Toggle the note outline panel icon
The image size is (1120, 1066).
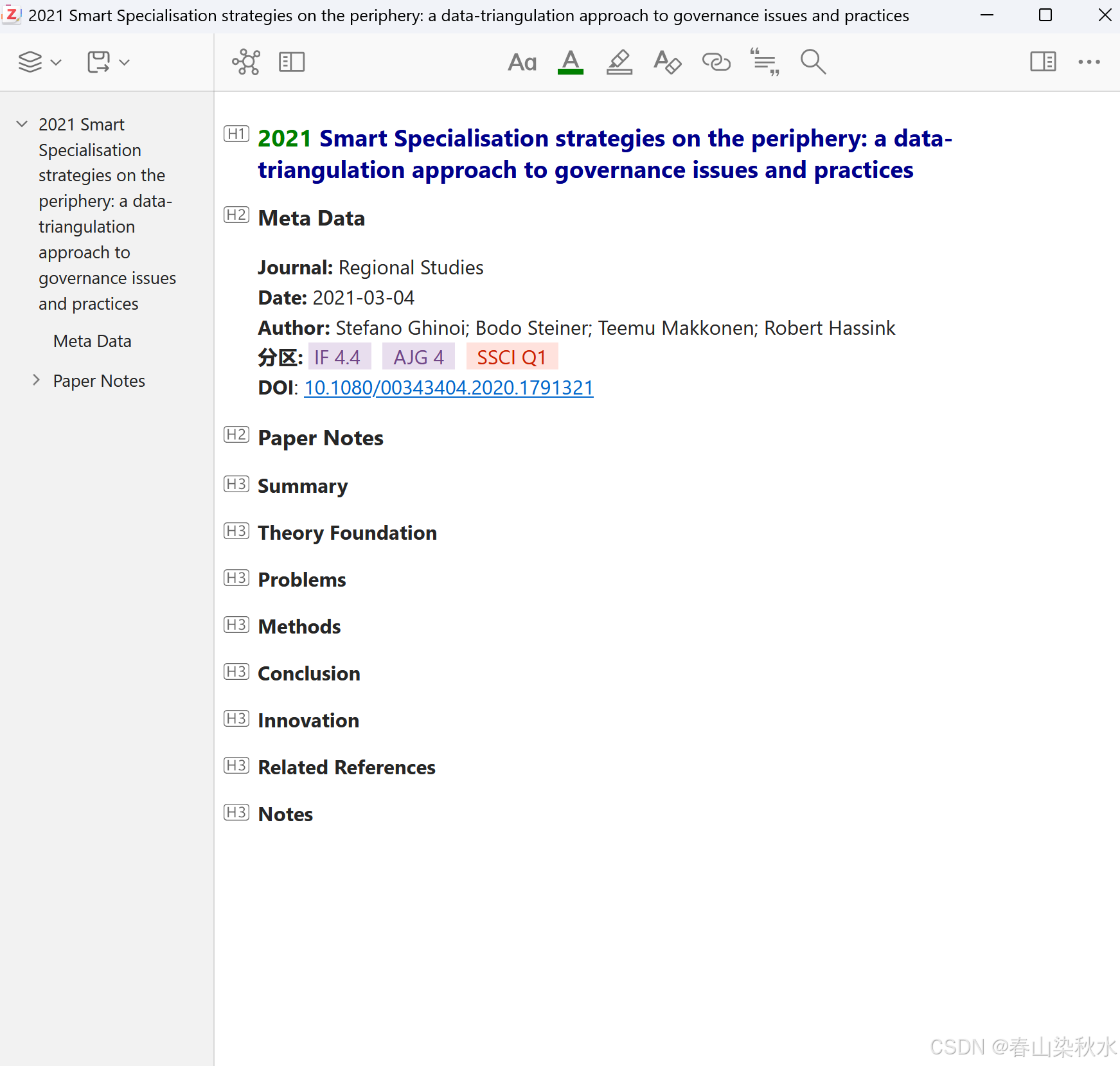click(292, 62)
